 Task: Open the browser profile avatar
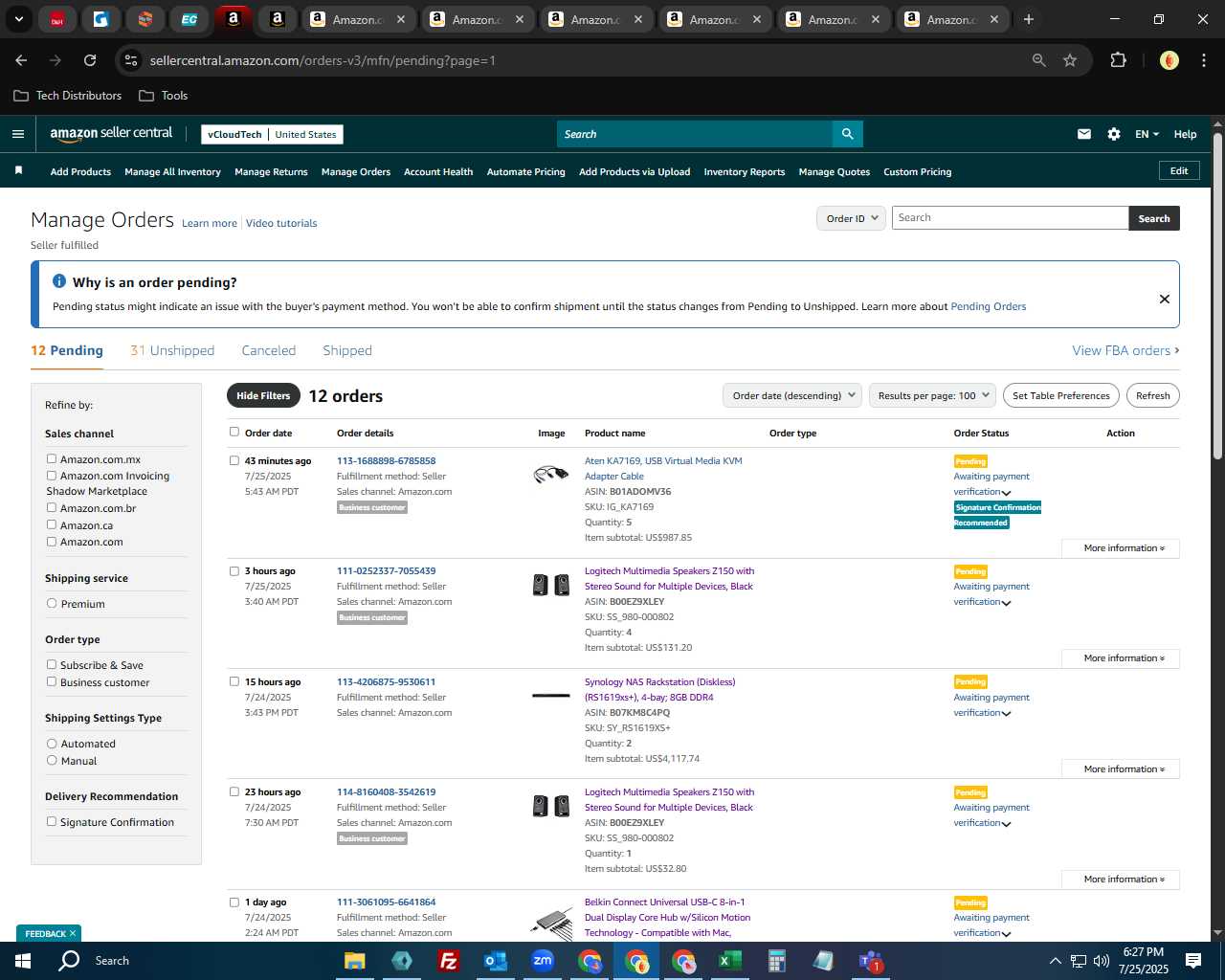[1169, 60]
